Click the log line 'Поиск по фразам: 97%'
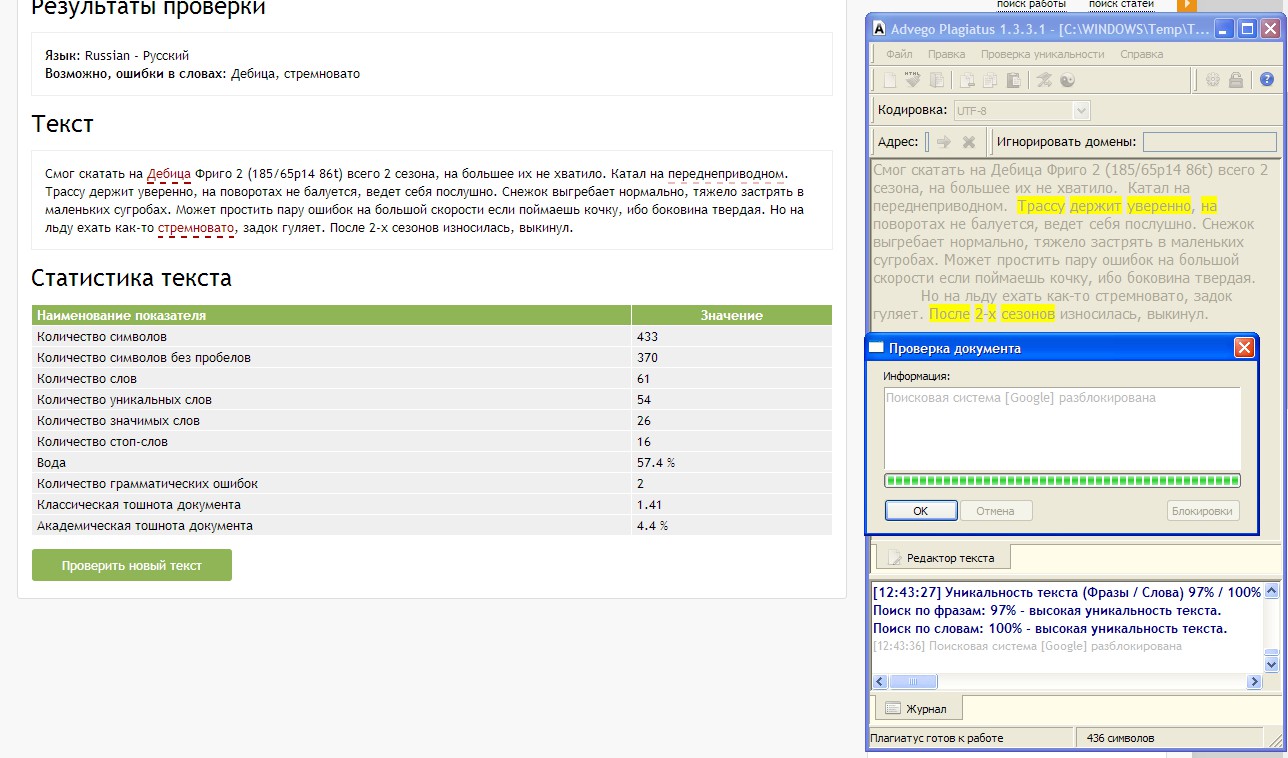Image resolution: width=1288 pixels, height=758 pixels. [x=1047, y=610]
